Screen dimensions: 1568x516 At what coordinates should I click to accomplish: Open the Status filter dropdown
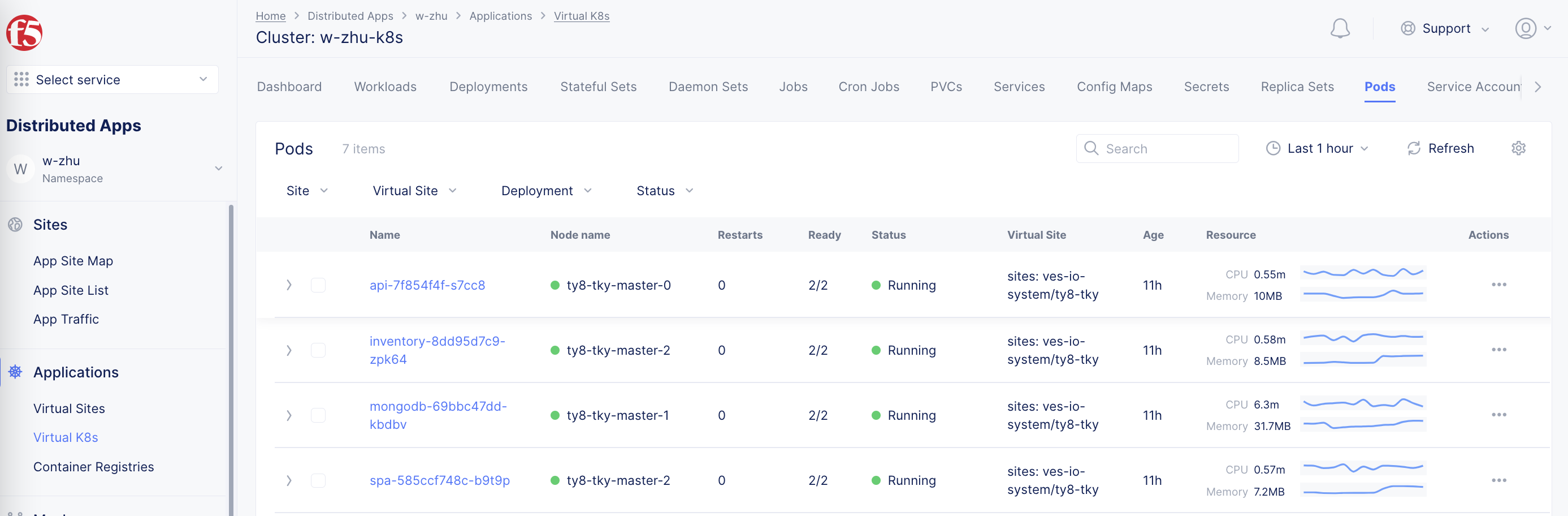pyautogui.click(x=665, y=191)
